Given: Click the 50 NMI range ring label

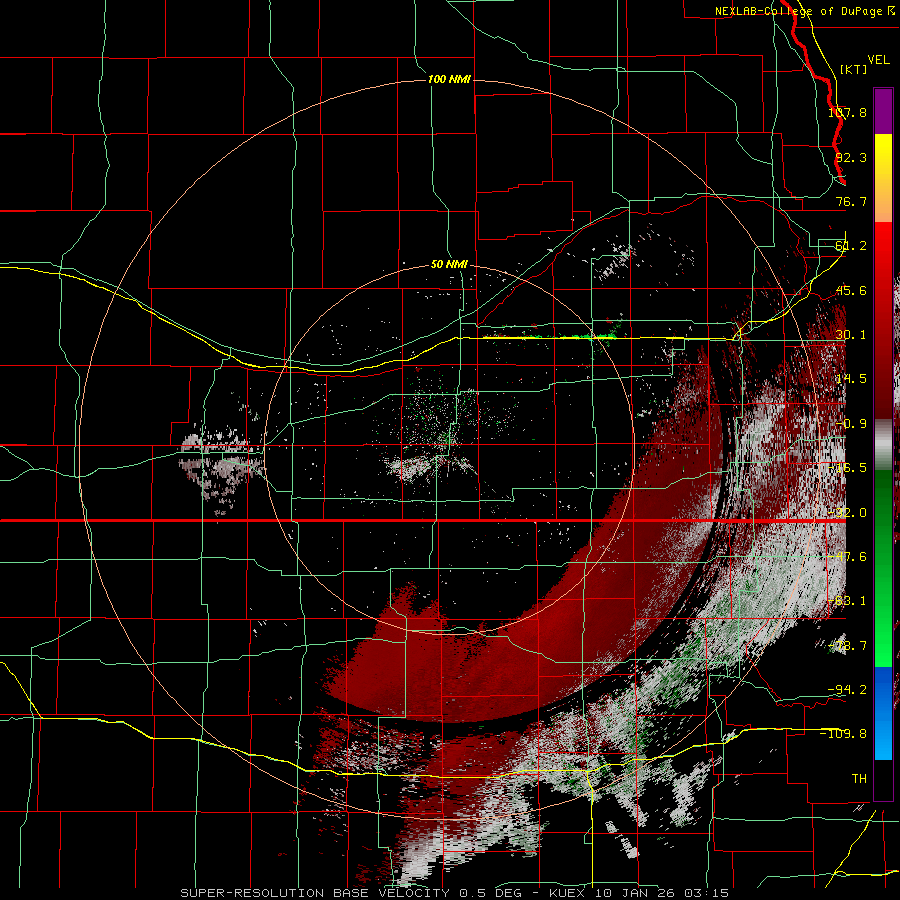Looking at the screenshot, I should point(449,265).
